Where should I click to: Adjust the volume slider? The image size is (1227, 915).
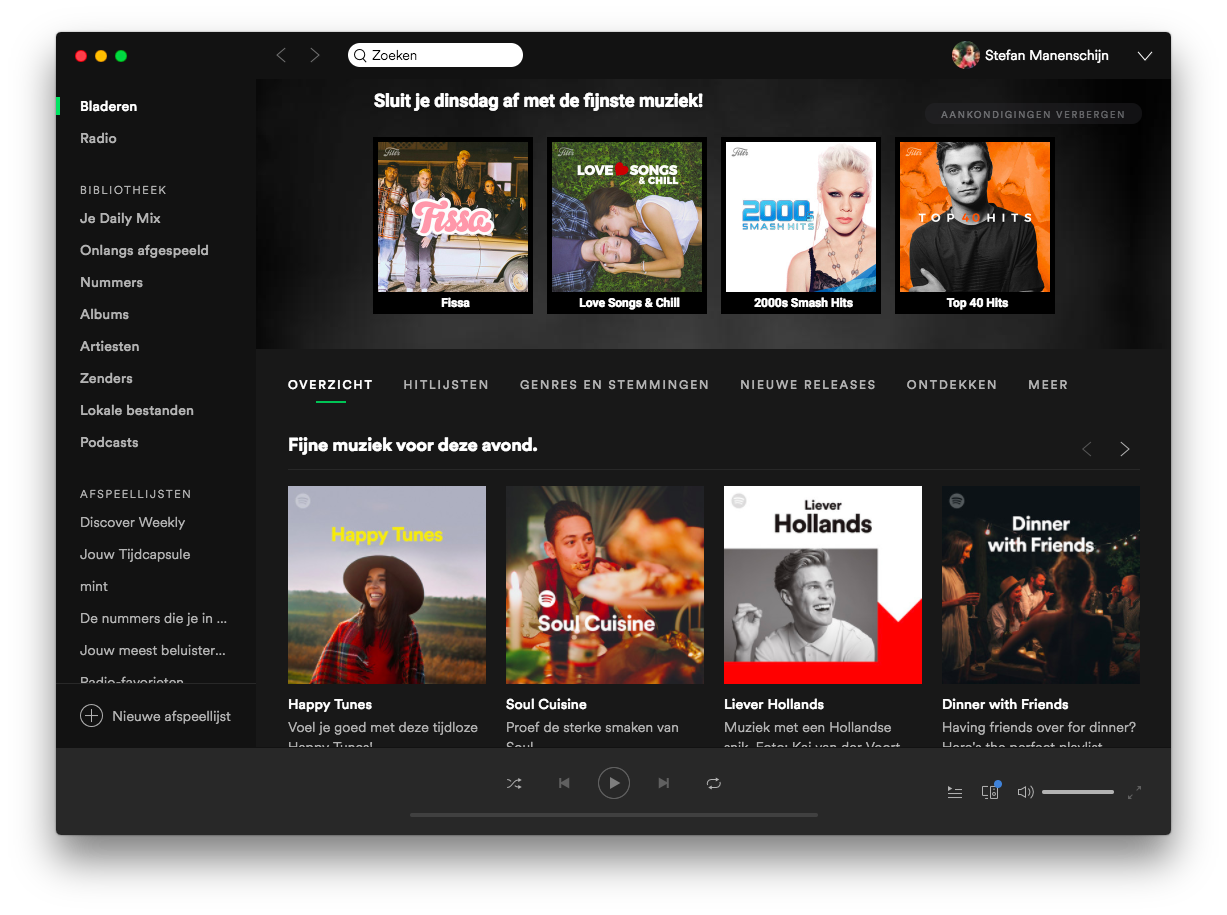[x=1078, y=792]
